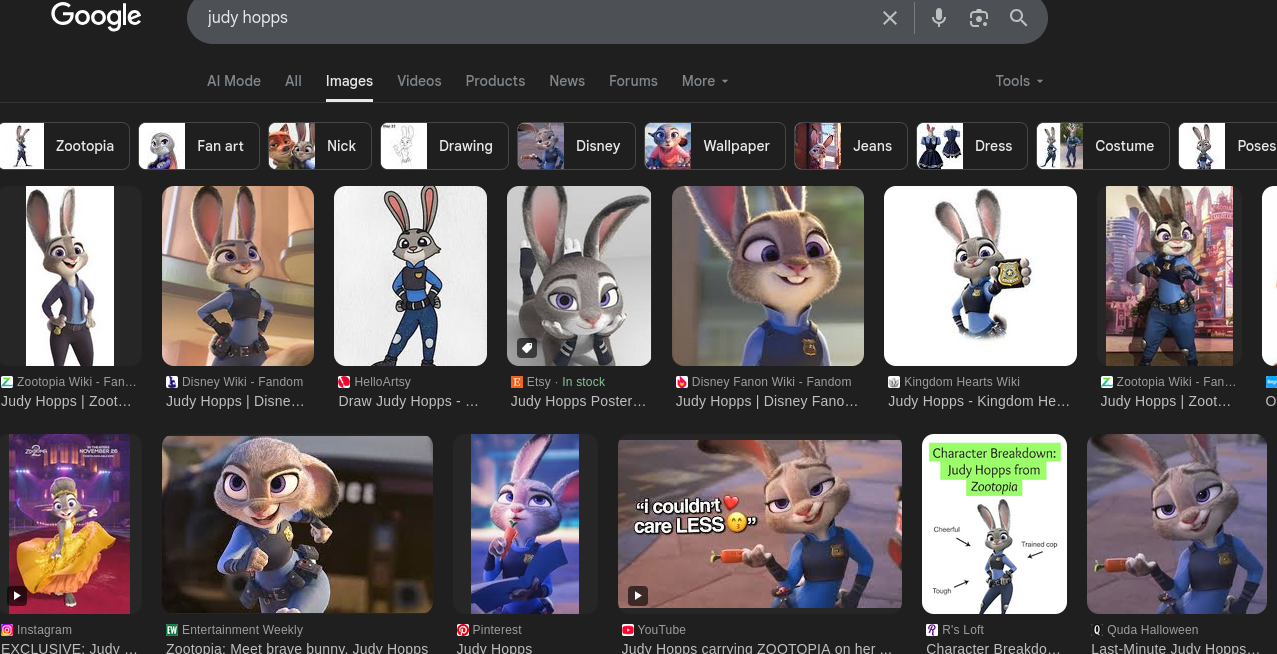
Task: Open the Character Breakdown image thumbnail
Action: [993, 523]
